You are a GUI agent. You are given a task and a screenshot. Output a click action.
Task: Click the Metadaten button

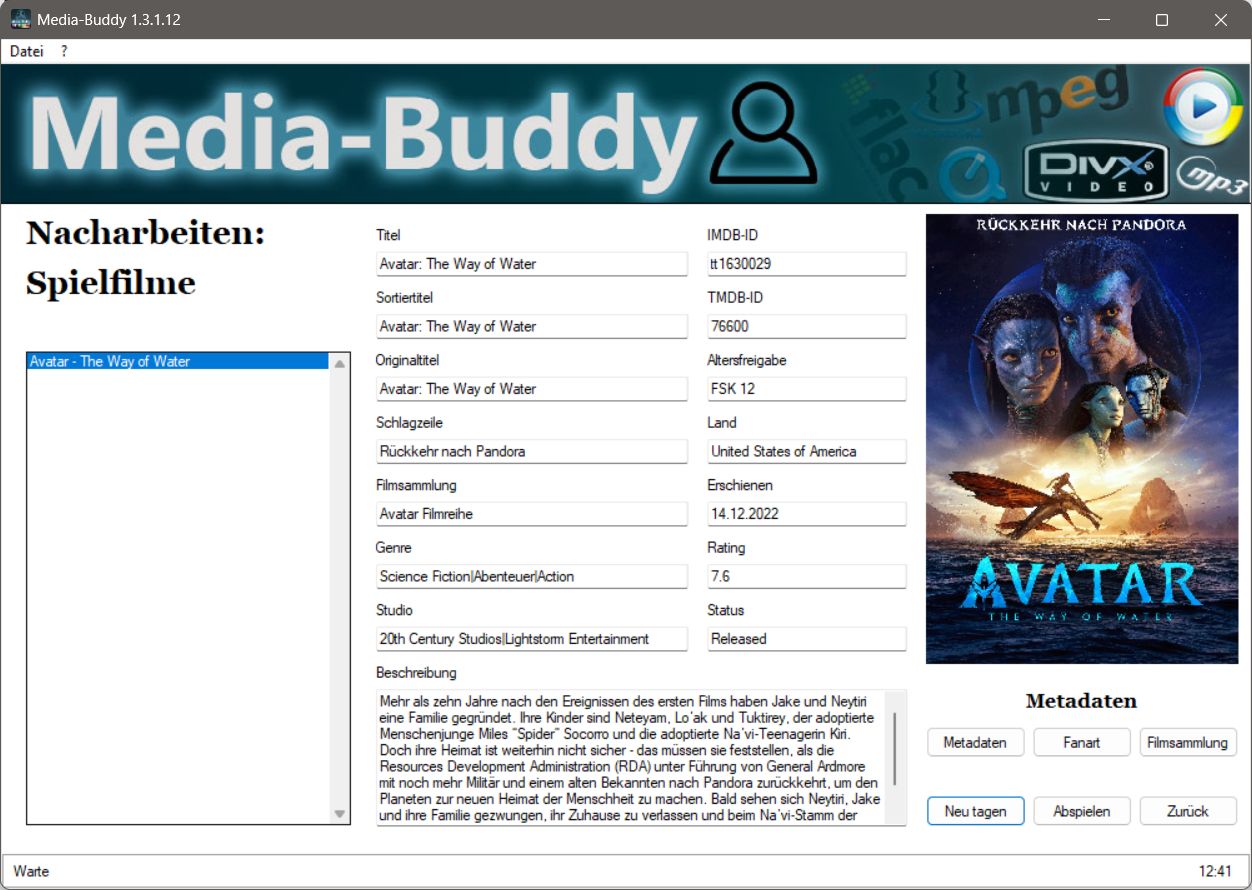pos(975,743)
